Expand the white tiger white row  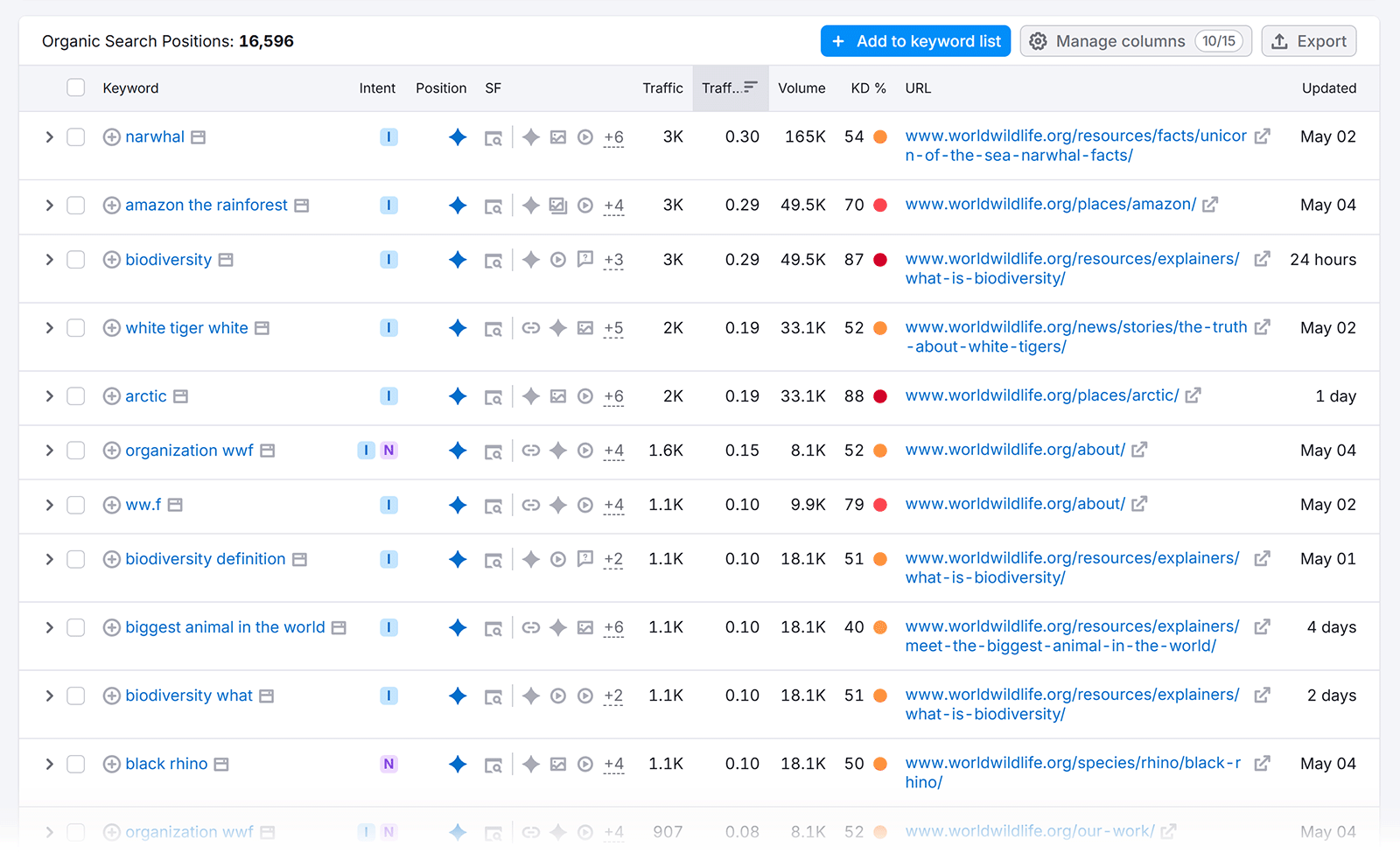[x=49, y=328]
